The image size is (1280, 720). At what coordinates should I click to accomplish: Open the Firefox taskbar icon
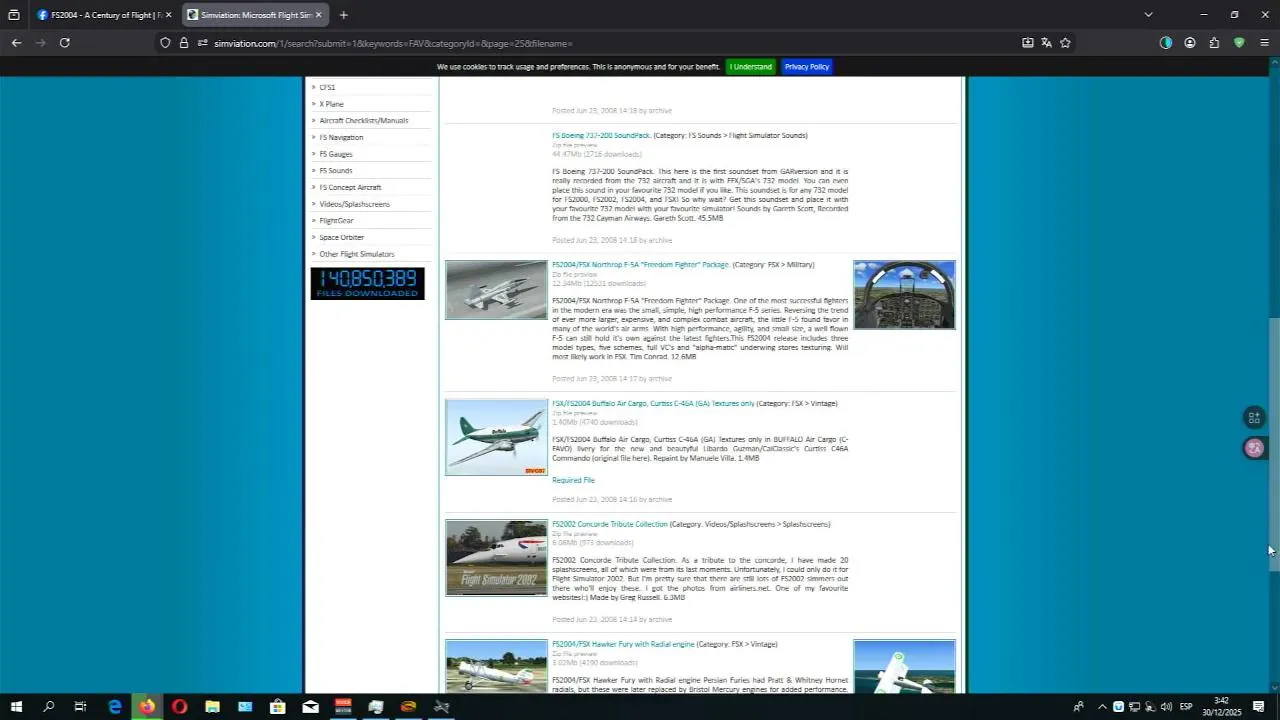point(147,707)
